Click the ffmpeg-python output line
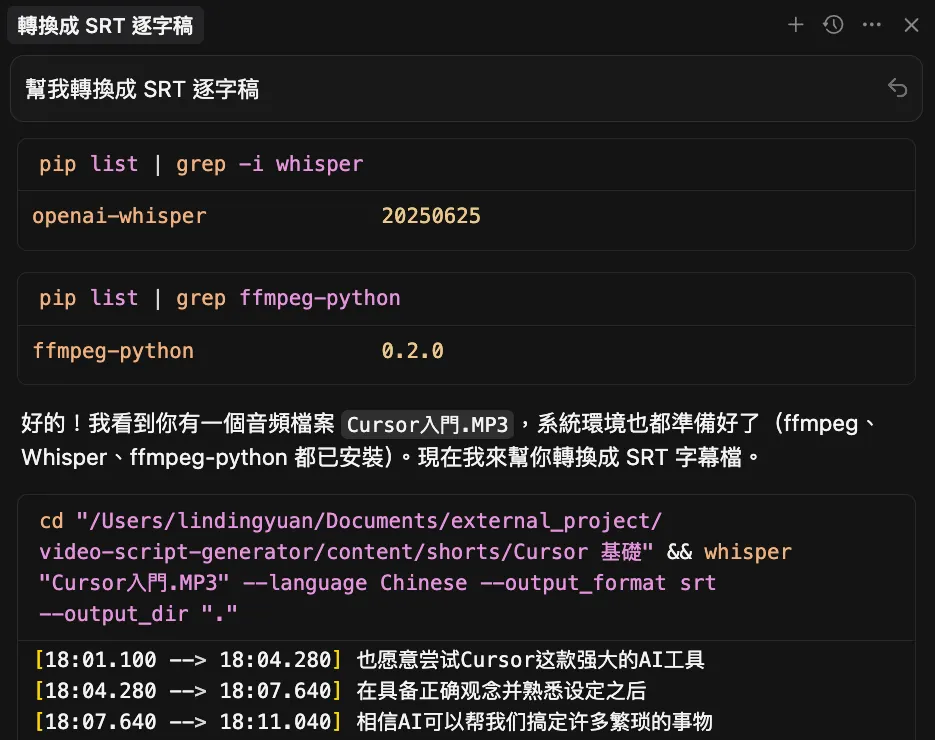This screenshot has height=740, width=935. pyautogui.click(x=238, y=351)
